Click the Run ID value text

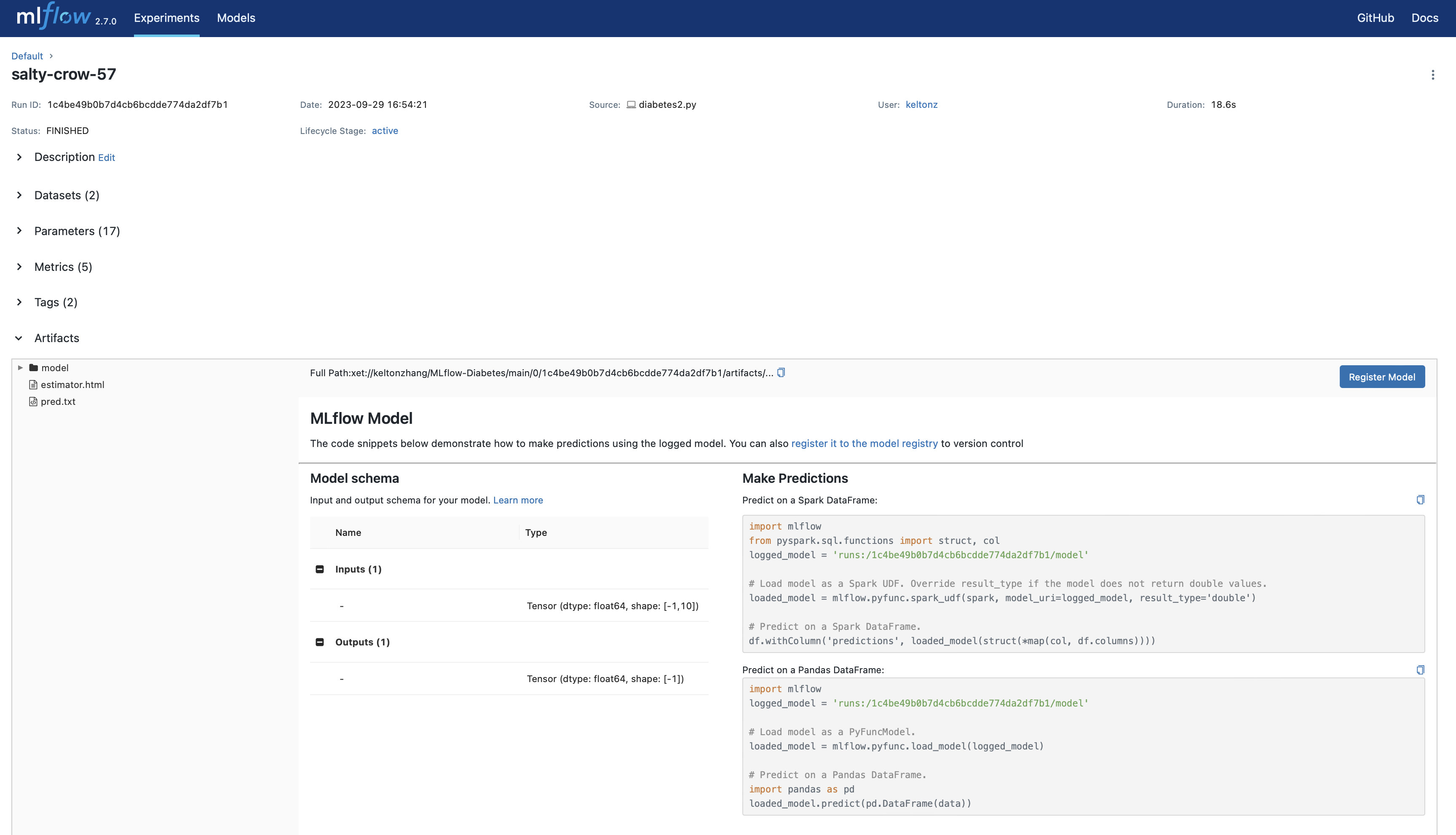coord(138,104)
